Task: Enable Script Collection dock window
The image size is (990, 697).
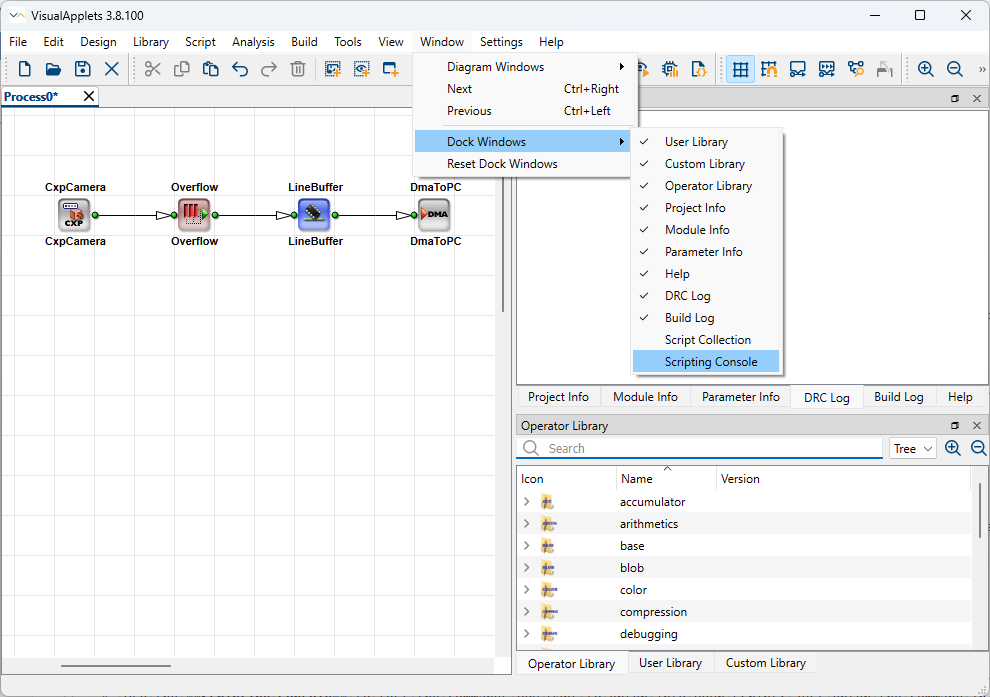Action: (706, 340)
